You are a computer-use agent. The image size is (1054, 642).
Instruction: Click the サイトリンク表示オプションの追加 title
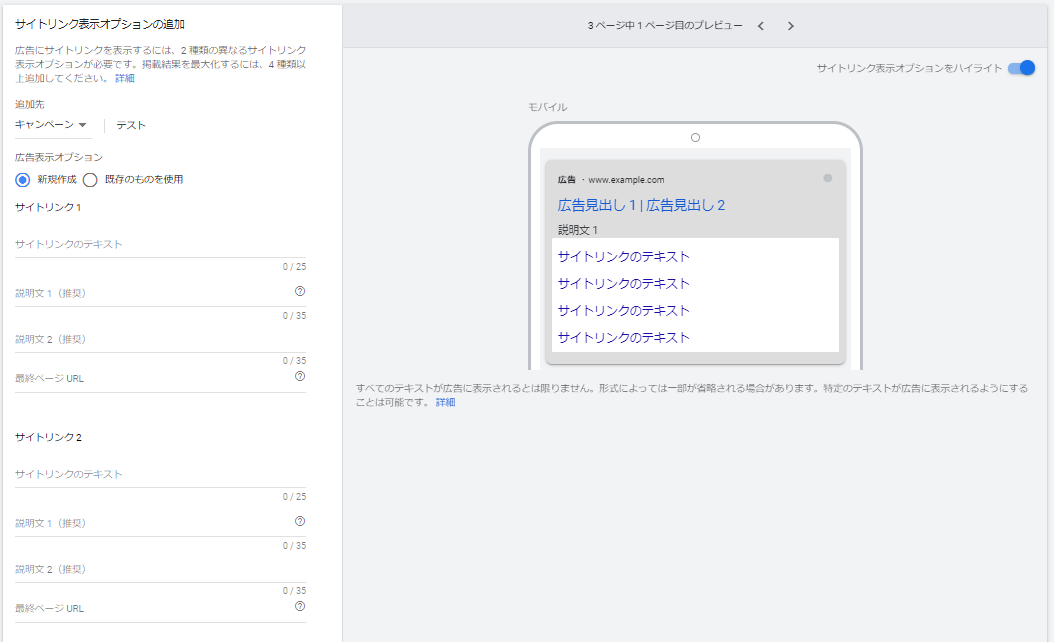coord(99,24)
